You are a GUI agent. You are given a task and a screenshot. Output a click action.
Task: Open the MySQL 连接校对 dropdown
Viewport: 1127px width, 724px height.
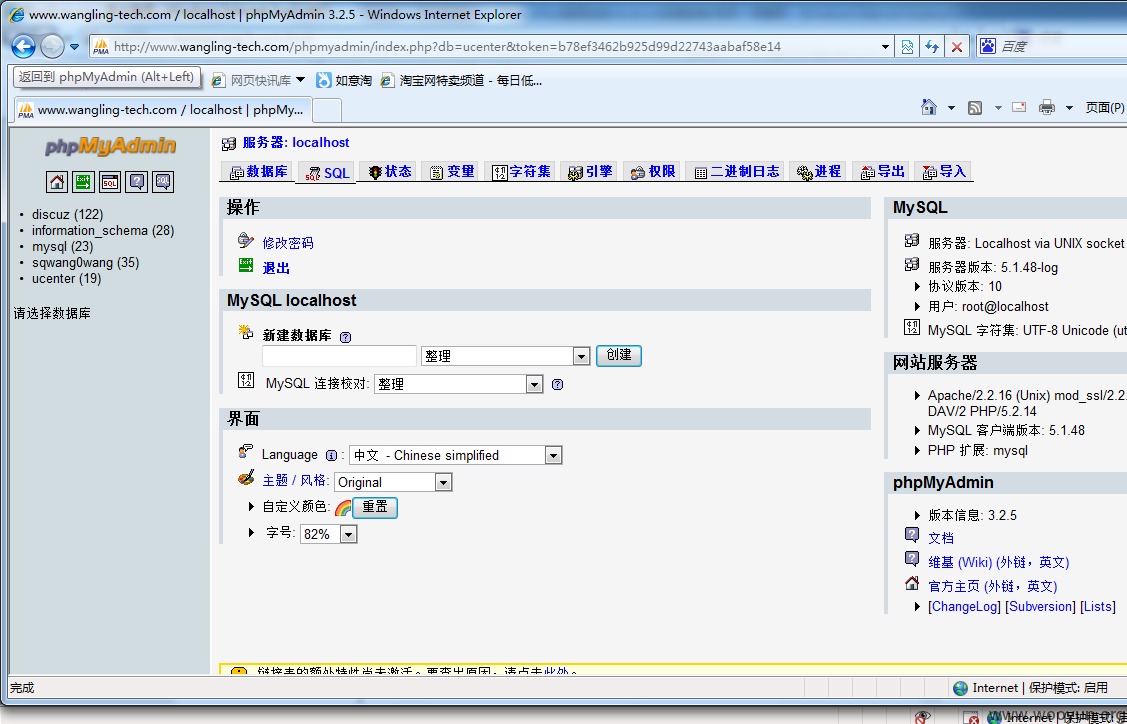[x=459, y=385]
